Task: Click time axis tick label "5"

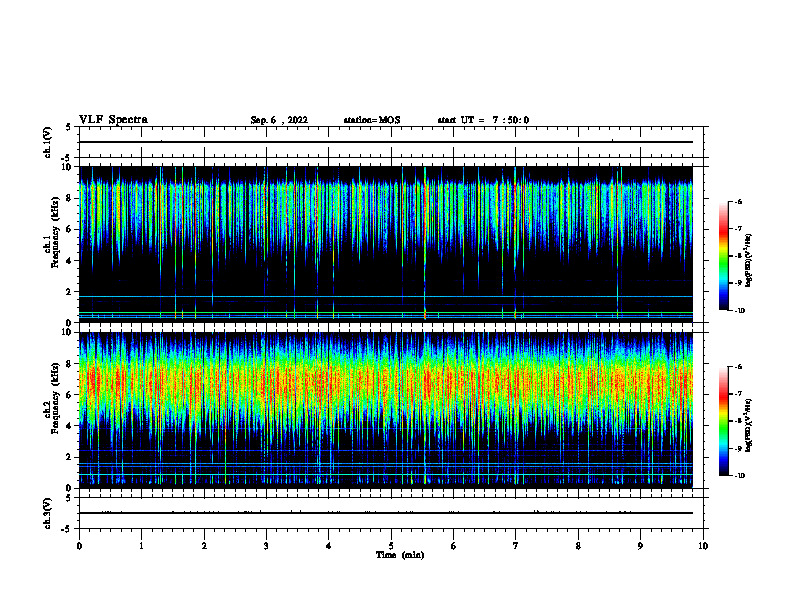Action: tap(391, 546)
